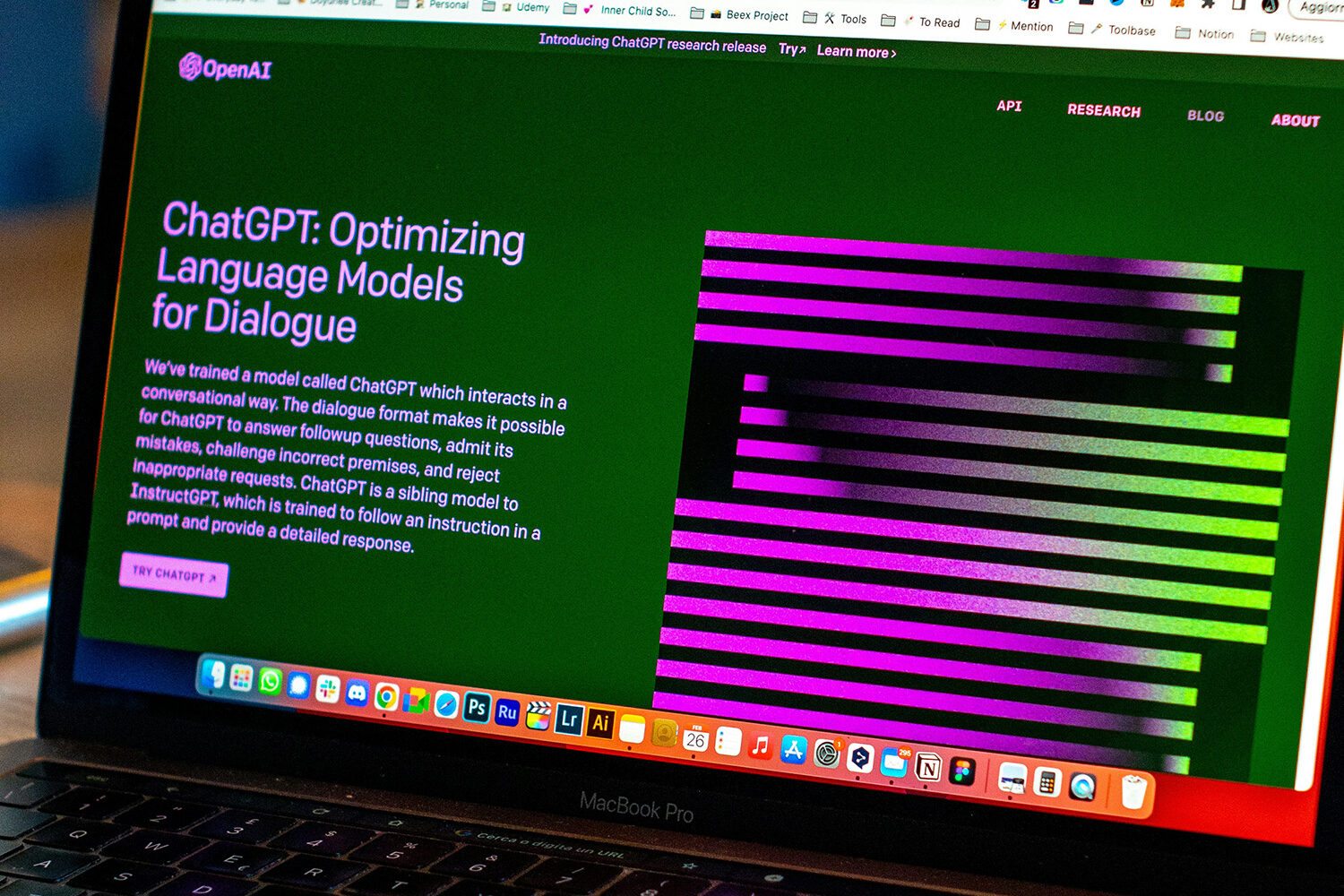
Task: Open the Beex Project bookmark folder
Action: [x=739, y=14]
